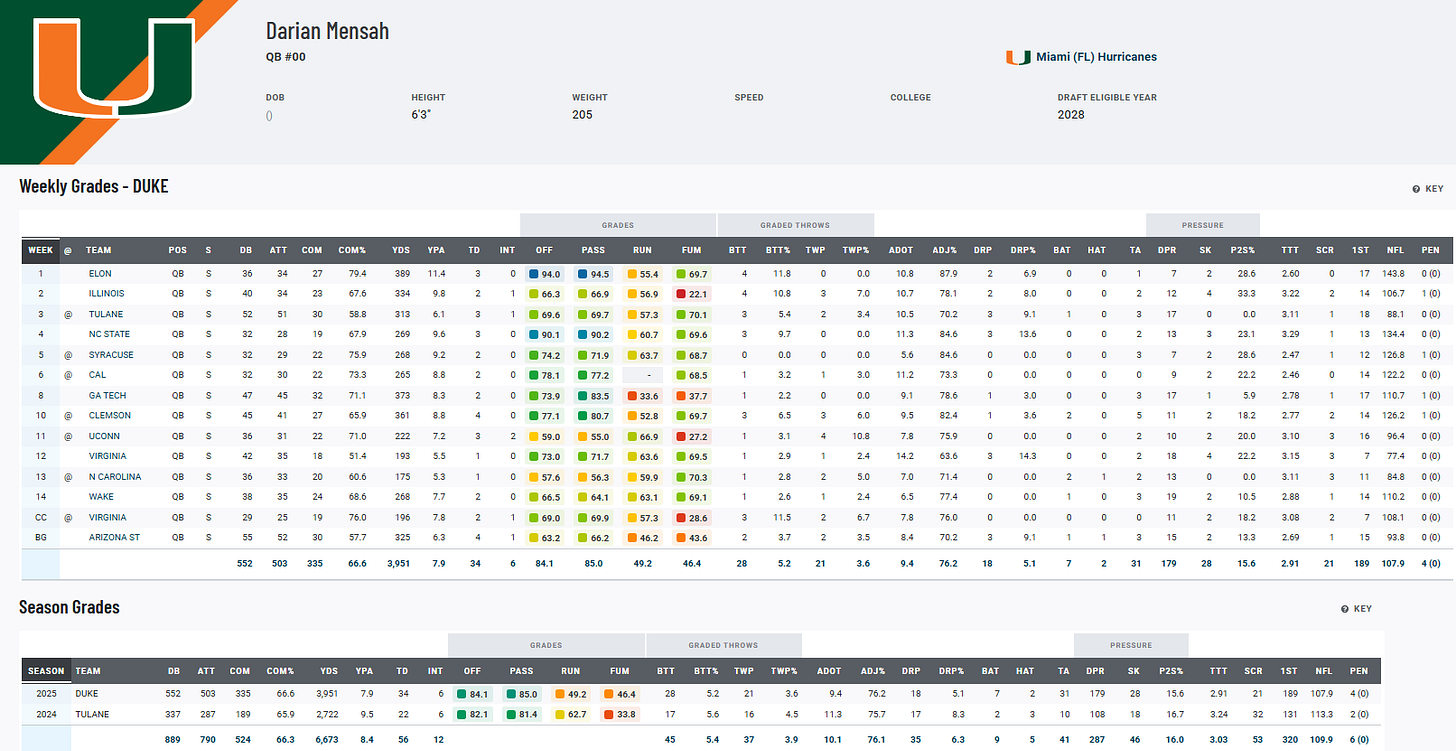Click the 3,951 total yards cell
The image size is (1456, 751).
click(x=397, y=563)
